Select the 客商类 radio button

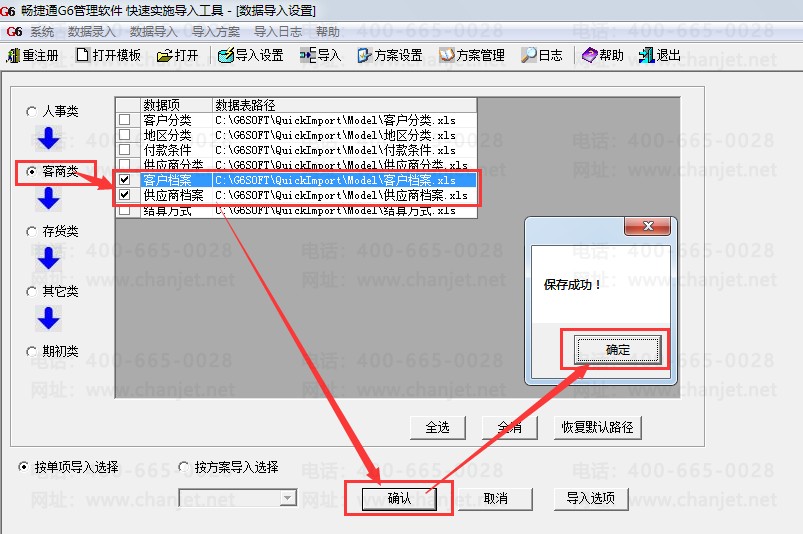[31, 172]
